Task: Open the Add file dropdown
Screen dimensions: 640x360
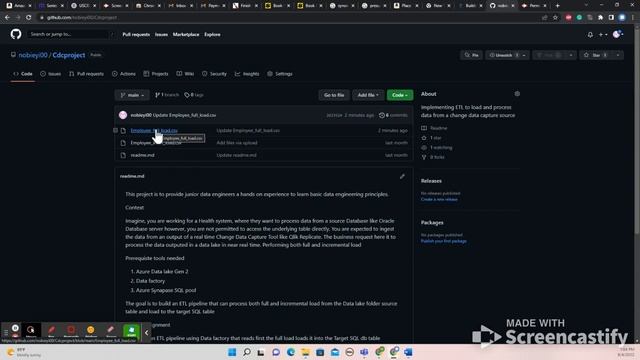Action: pos(368,95)
